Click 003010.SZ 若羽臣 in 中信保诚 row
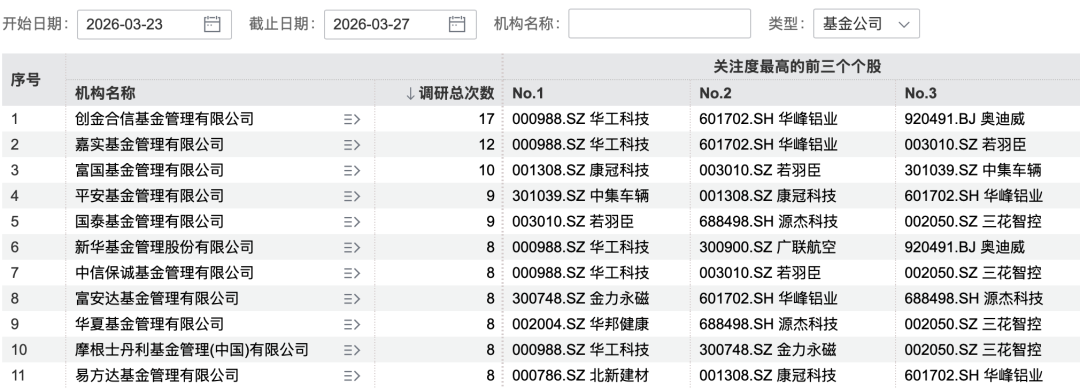 click(x=760, y=273)
